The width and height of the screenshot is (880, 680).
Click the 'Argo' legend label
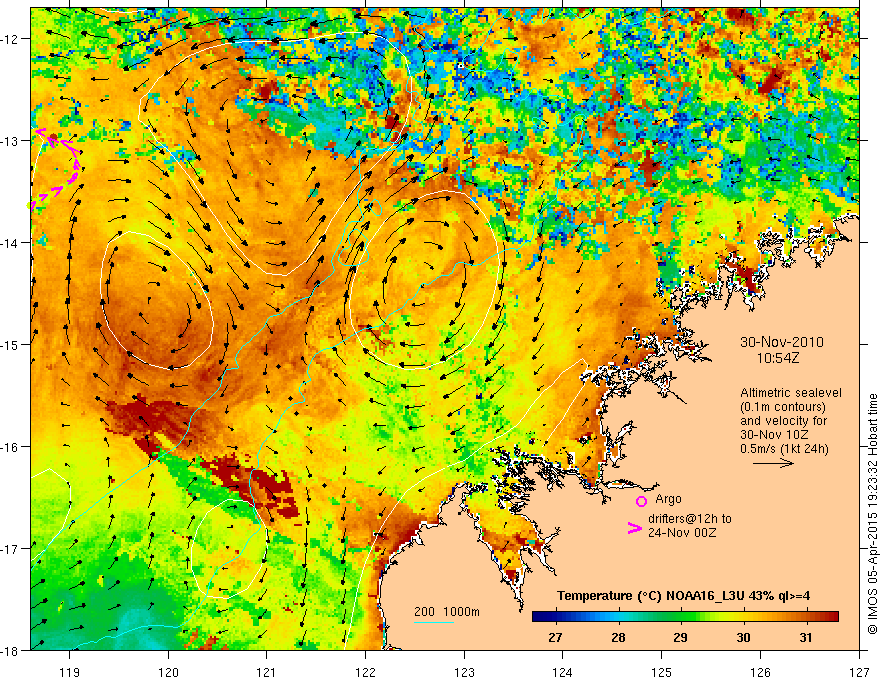[668, 499]
